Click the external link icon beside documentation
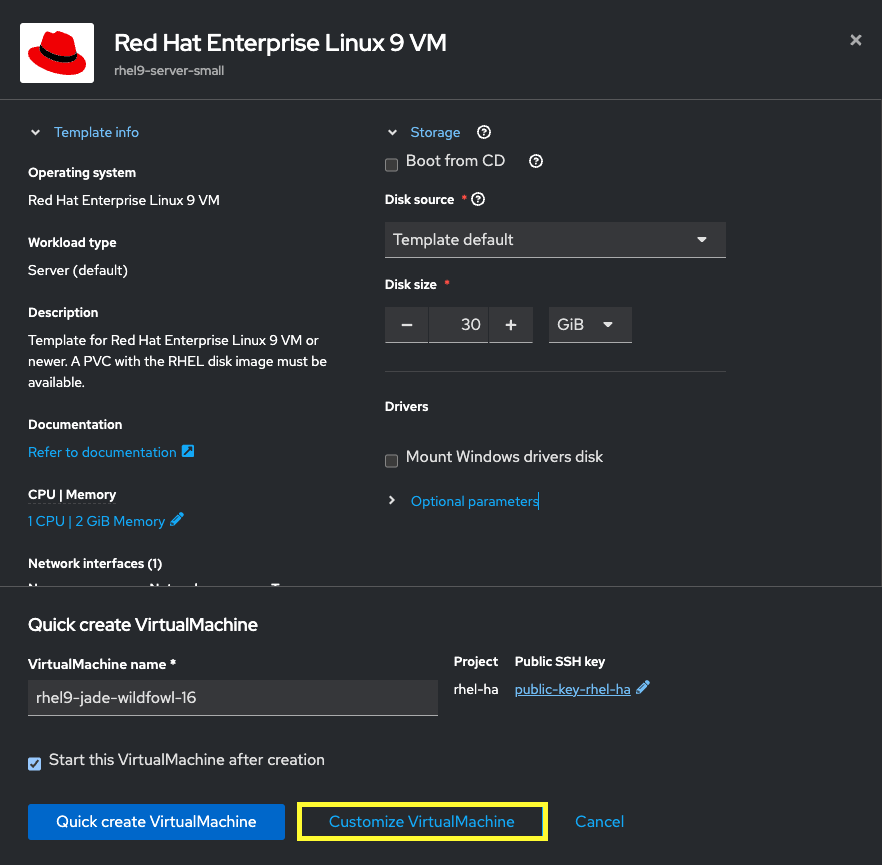The width and height of the screenshot is (882, 865). pos(186,452)
